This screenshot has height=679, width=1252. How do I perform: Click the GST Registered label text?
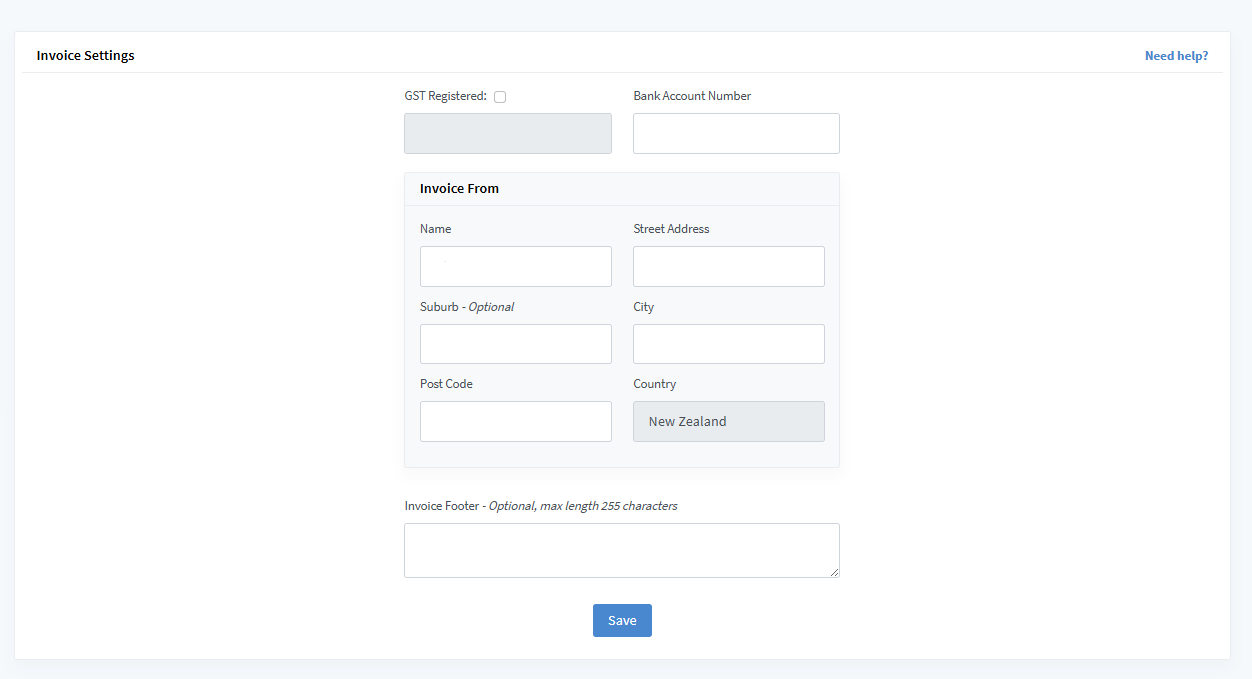pyautogui.click(x=445, y=96)
